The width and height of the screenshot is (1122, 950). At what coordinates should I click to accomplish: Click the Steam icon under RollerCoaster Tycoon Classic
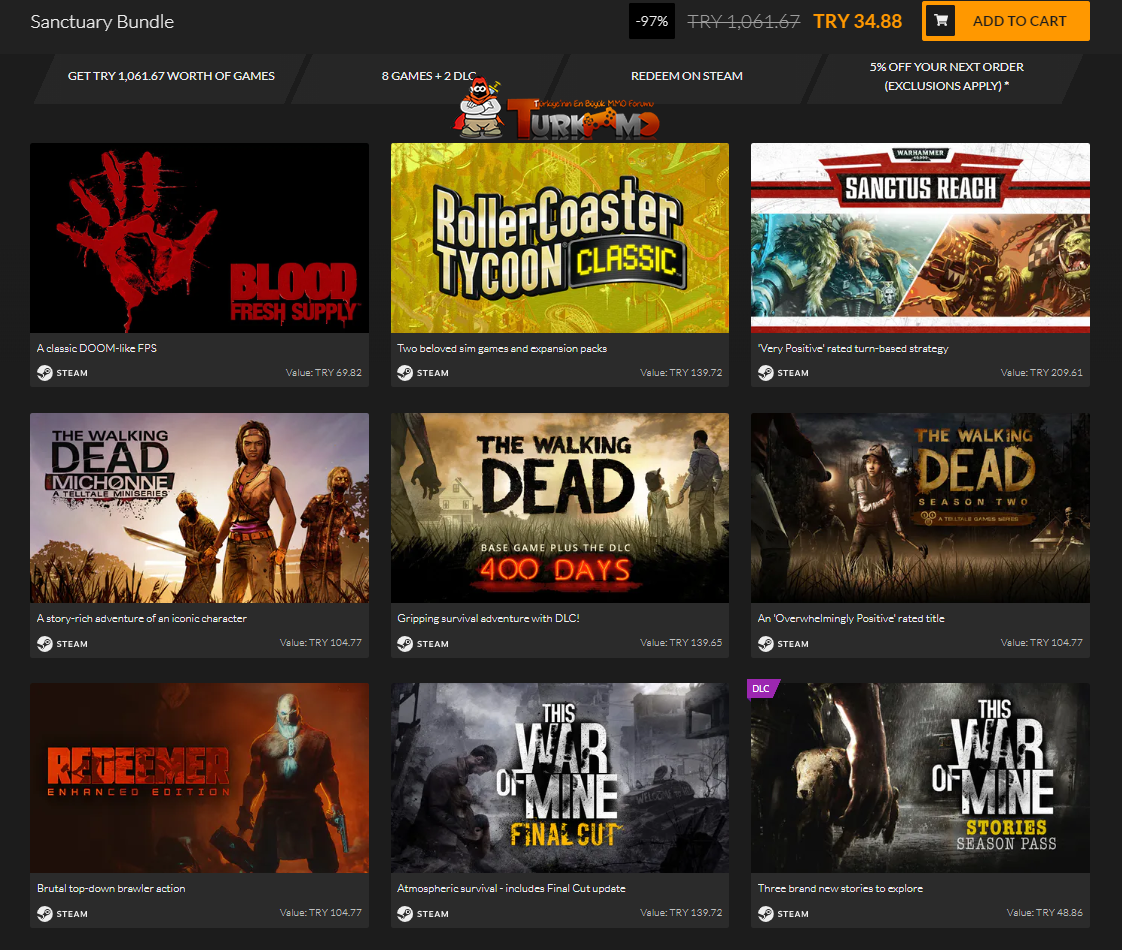pos(404,372)
